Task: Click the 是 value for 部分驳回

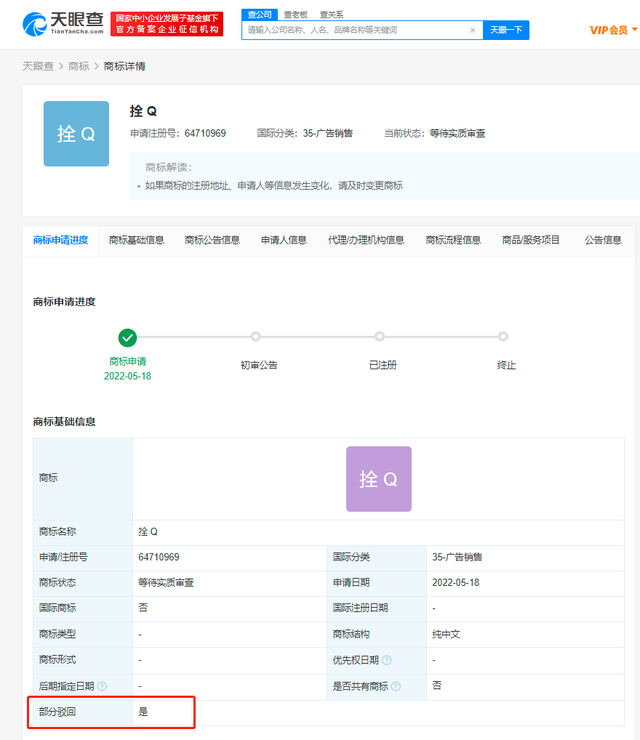Action: (143, 712)
